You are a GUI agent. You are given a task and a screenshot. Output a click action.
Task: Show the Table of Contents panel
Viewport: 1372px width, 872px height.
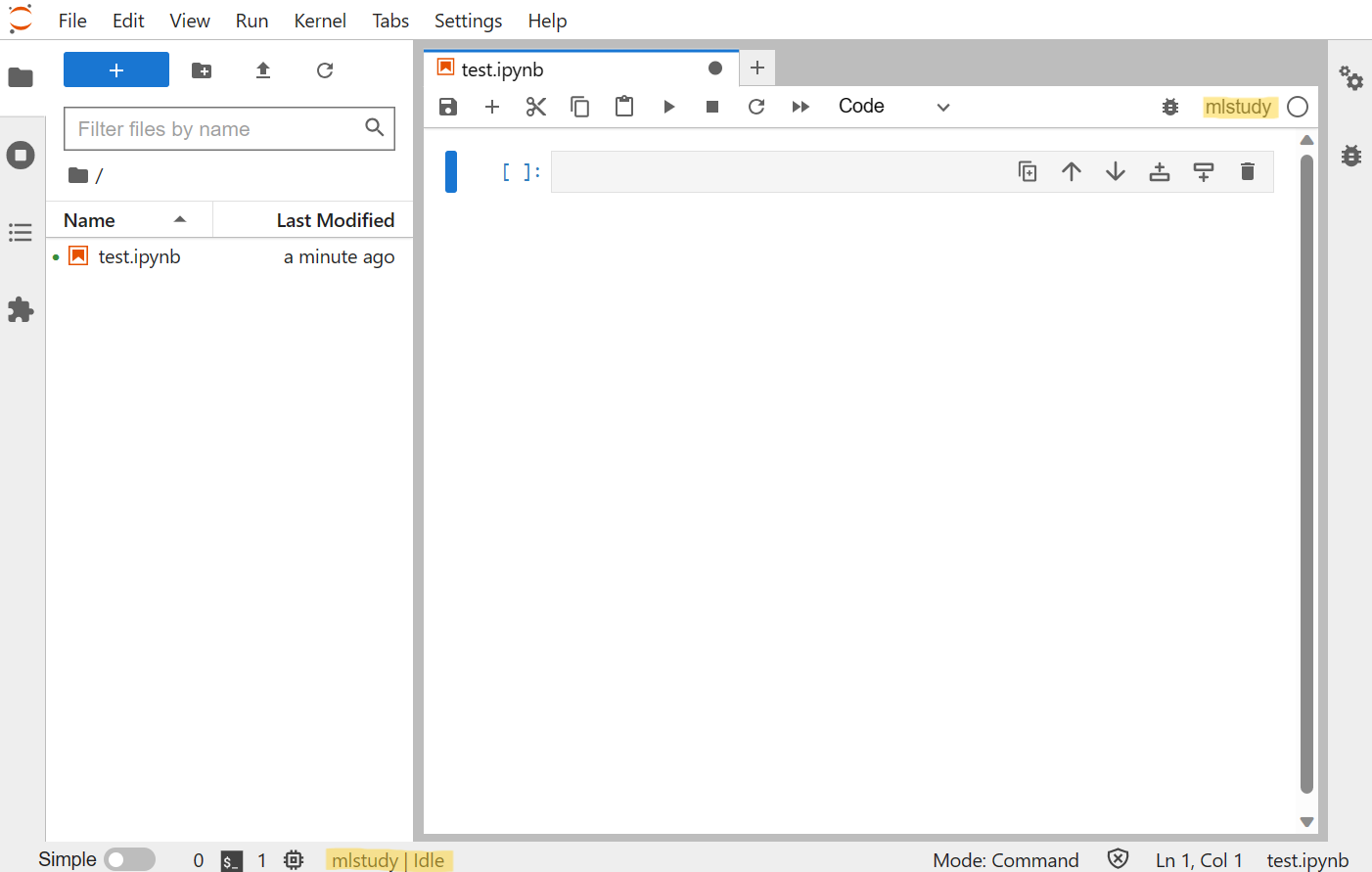click(x=21, y=232)
